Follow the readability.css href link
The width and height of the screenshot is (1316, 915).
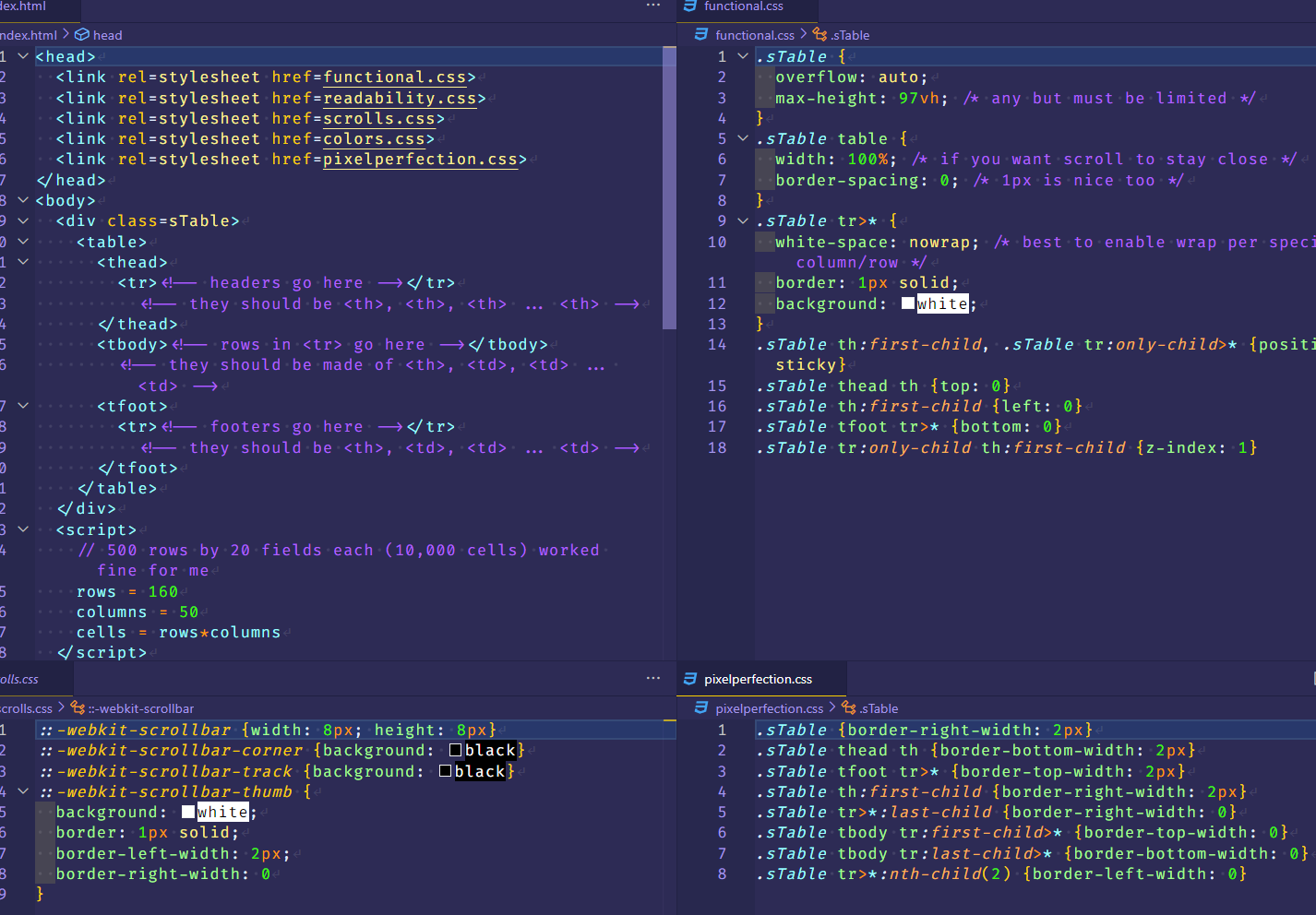coord(399,98)
